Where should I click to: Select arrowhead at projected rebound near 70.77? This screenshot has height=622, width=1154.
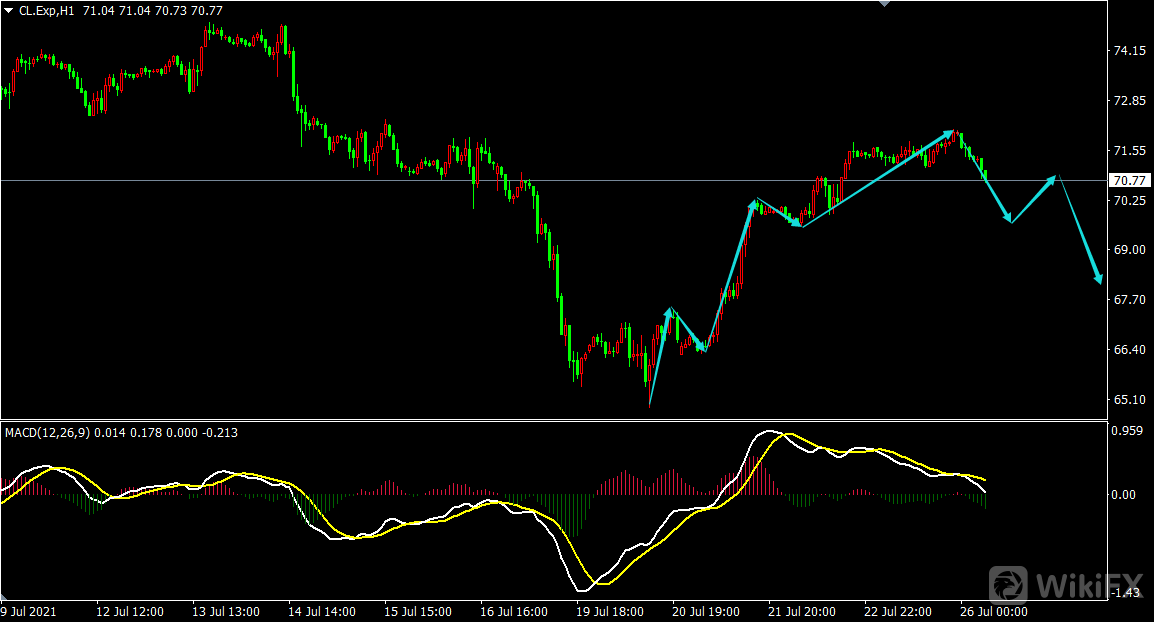point(1051,179)
